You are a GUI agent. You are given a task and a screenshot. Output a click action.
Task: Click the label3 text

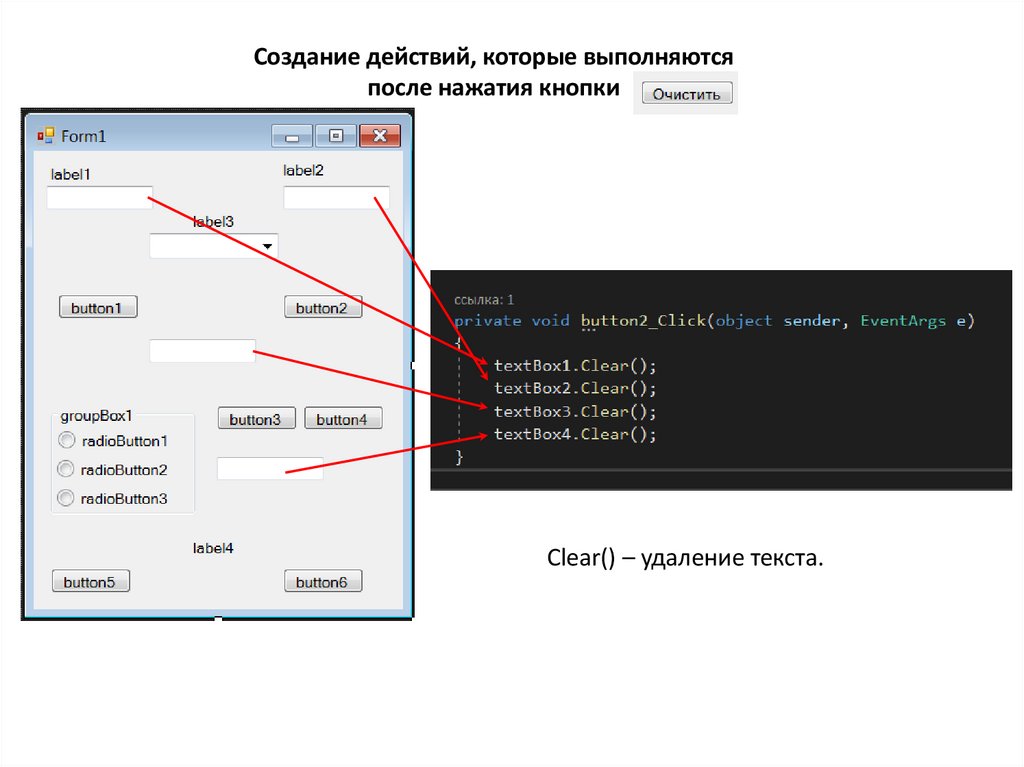(x=213, y=222)
